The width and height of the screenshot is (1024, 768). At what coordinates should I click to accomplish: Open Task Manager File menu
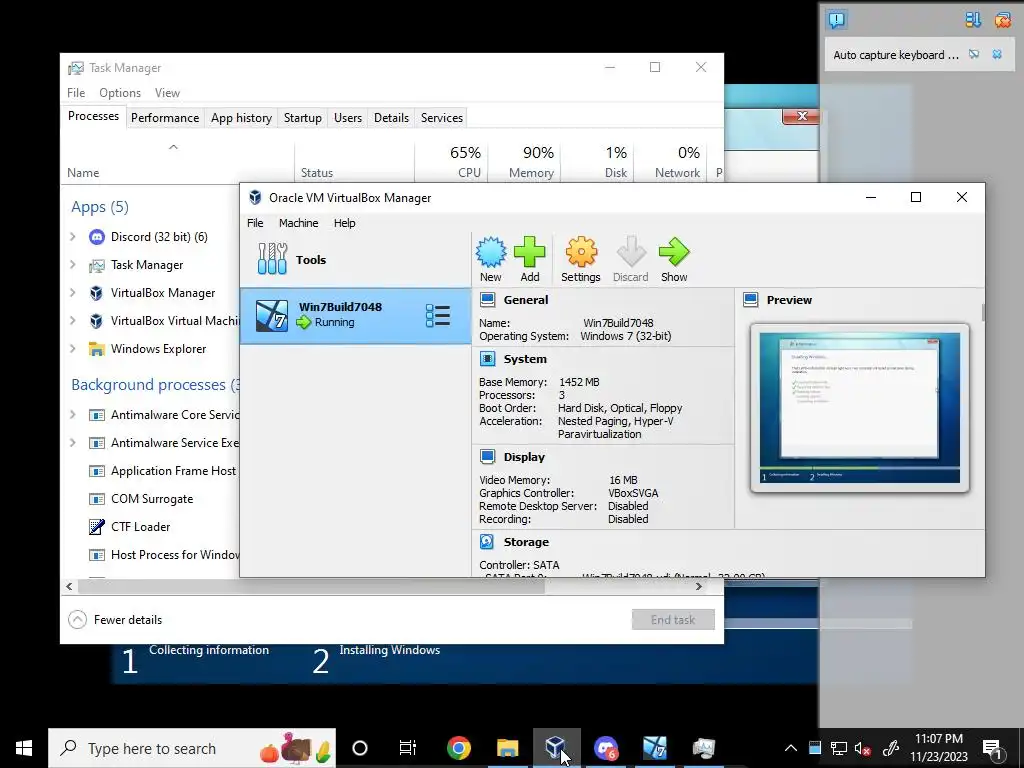tap(76, 93)
